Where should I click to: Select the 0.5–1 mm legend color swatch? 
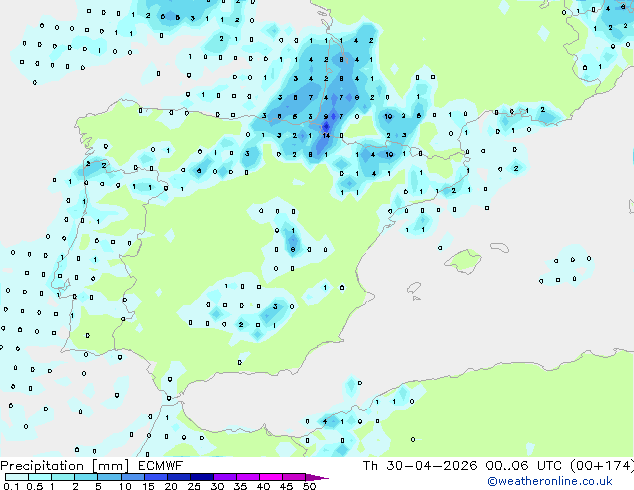pyautogui.click(x=40, y=477)
